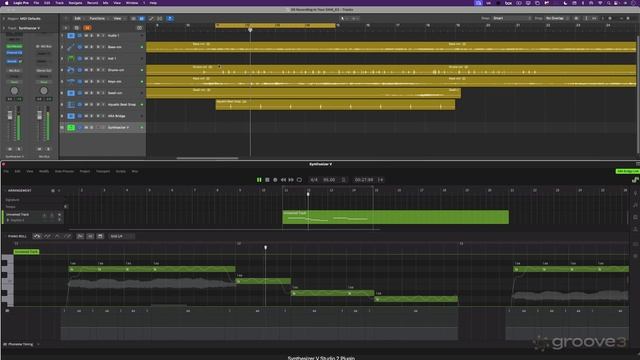Viewport: 640px width, 360px height.
Task: Toggle loop mode in Synthesizer V transport
Action: click(x=299, y=180)
